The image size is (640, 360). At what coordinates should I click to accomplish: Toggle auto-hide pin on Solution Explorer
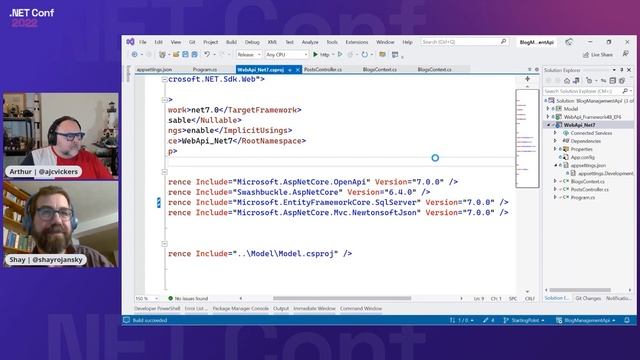[x=622, y=70]
